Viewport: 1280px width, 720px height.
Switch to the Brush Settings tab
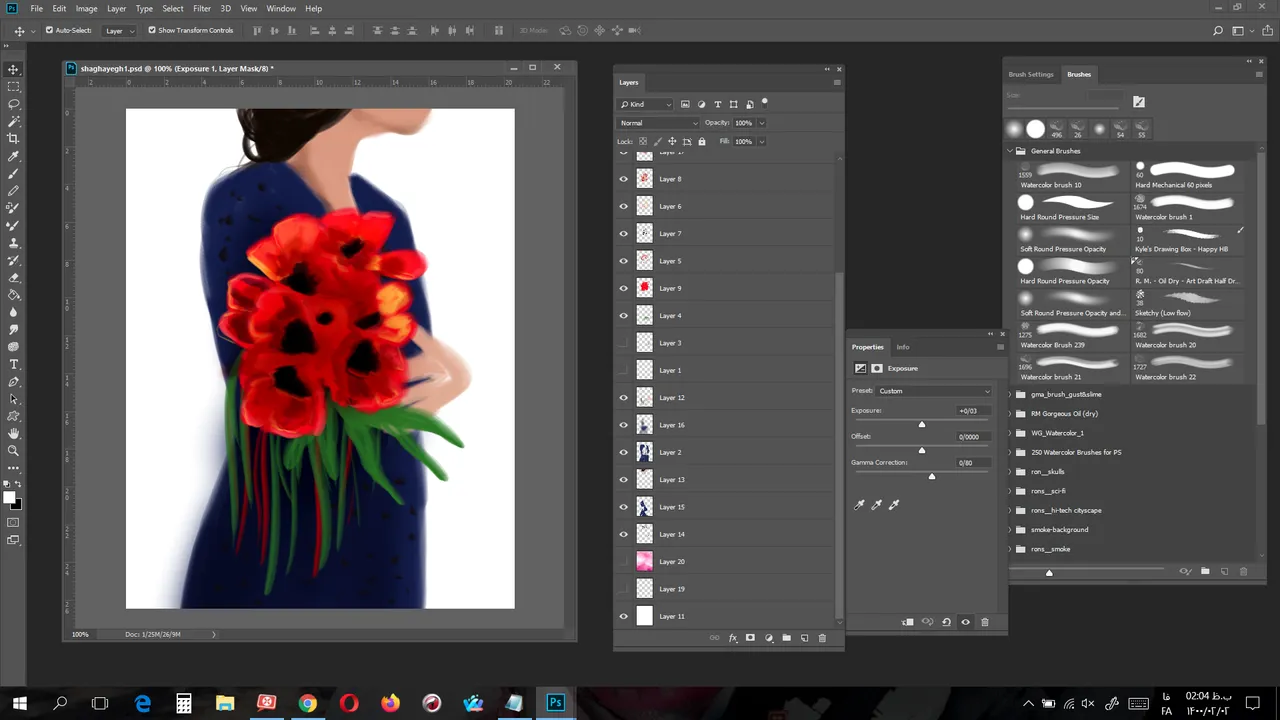(x=1031, y=74)
